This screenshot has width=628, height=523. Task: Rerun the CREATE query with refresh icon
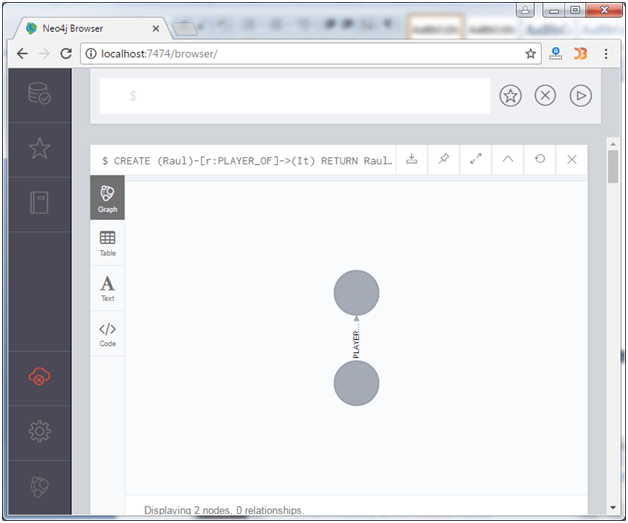tap(540, 159)
